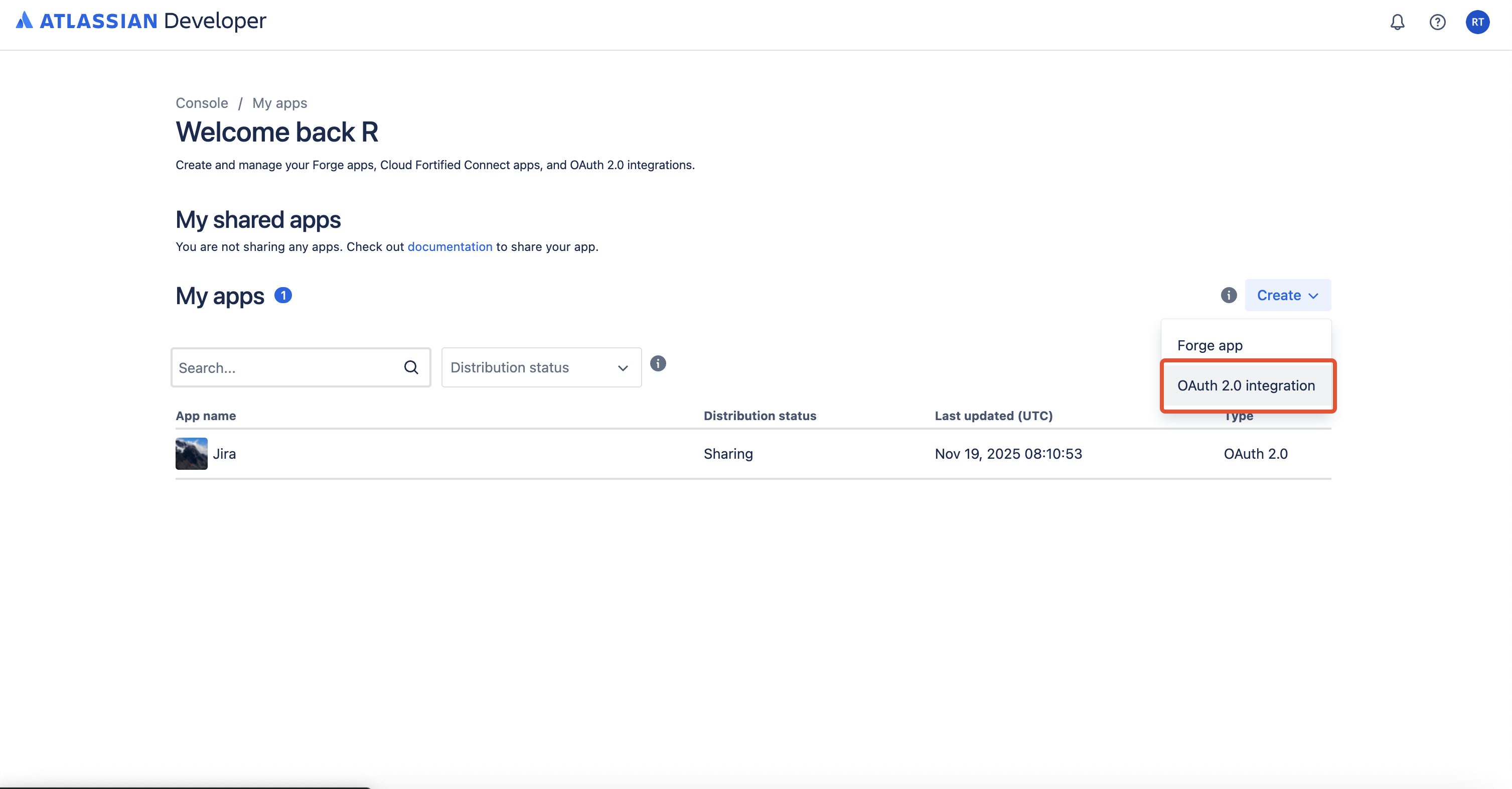Choose OAuth 2.0 integration menu item
1512x789 pixels.
coord(1246,385)
